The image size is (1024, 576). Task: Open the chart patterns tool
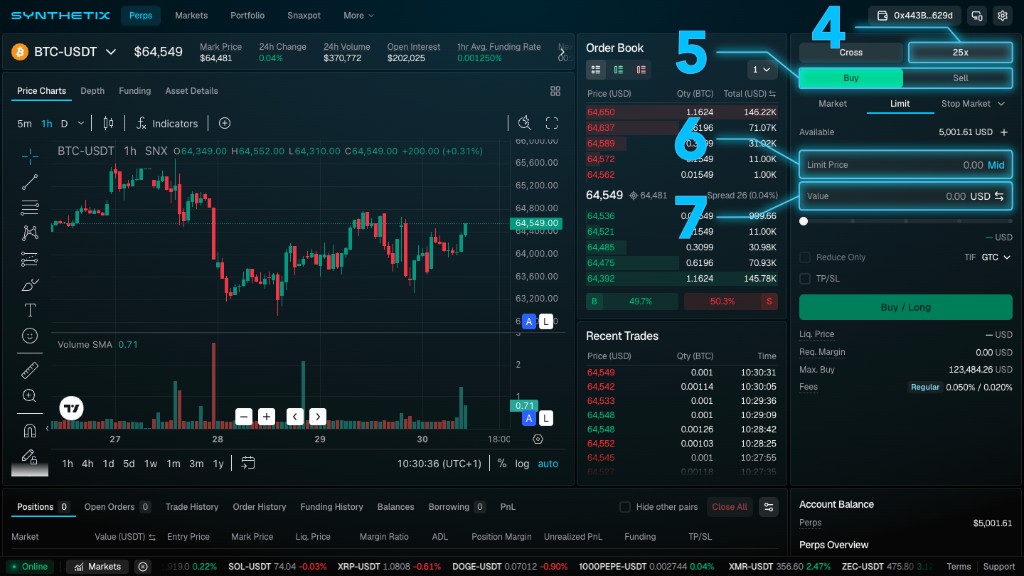point(29,233)
